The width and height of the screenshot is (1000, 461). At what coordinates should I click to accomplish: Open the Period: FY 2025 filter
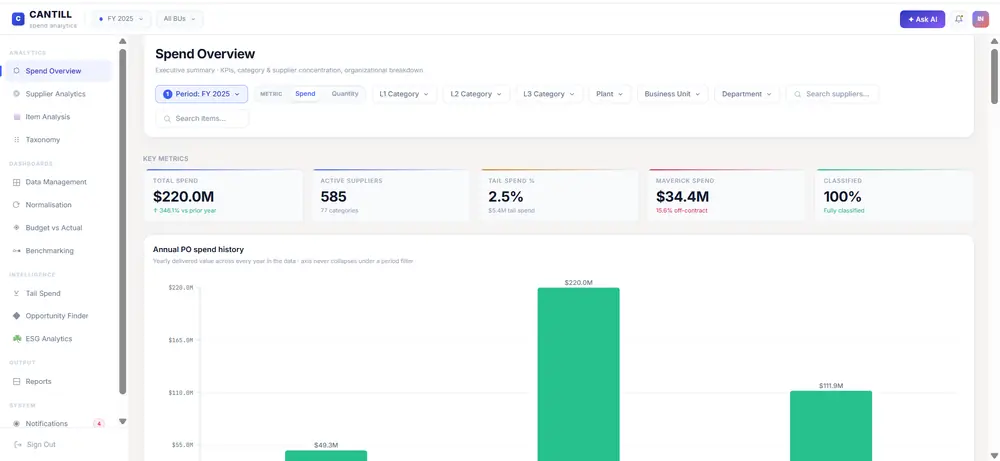click(202, 94)
